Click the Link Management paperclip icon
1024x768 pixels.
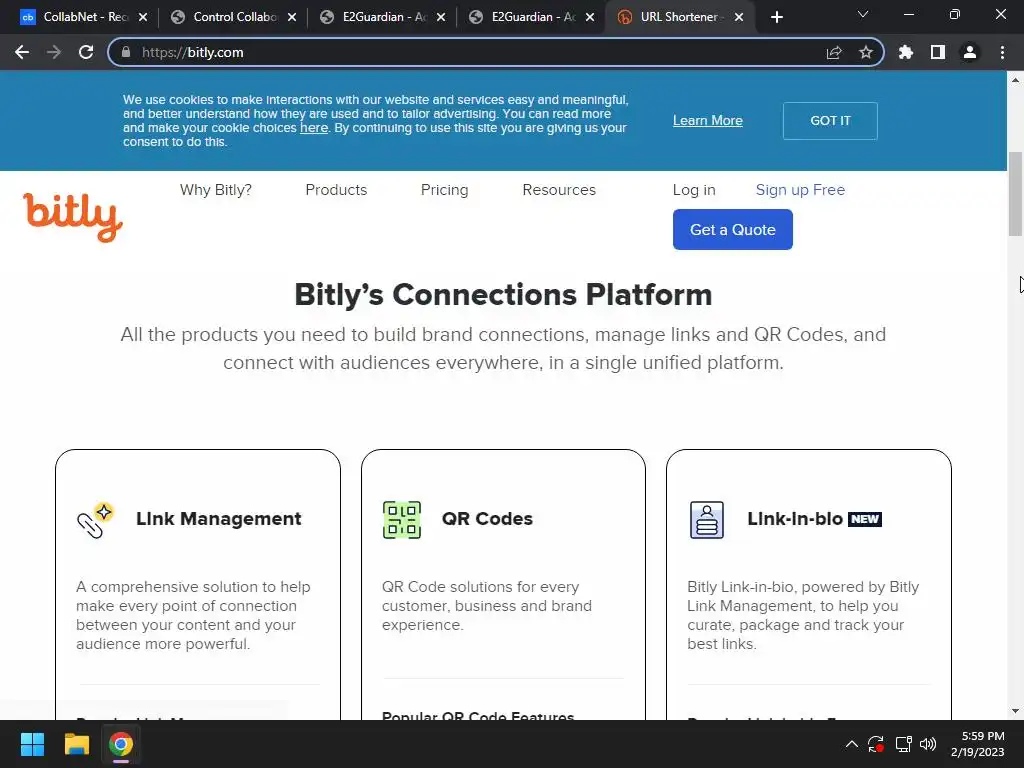(95, 520)
